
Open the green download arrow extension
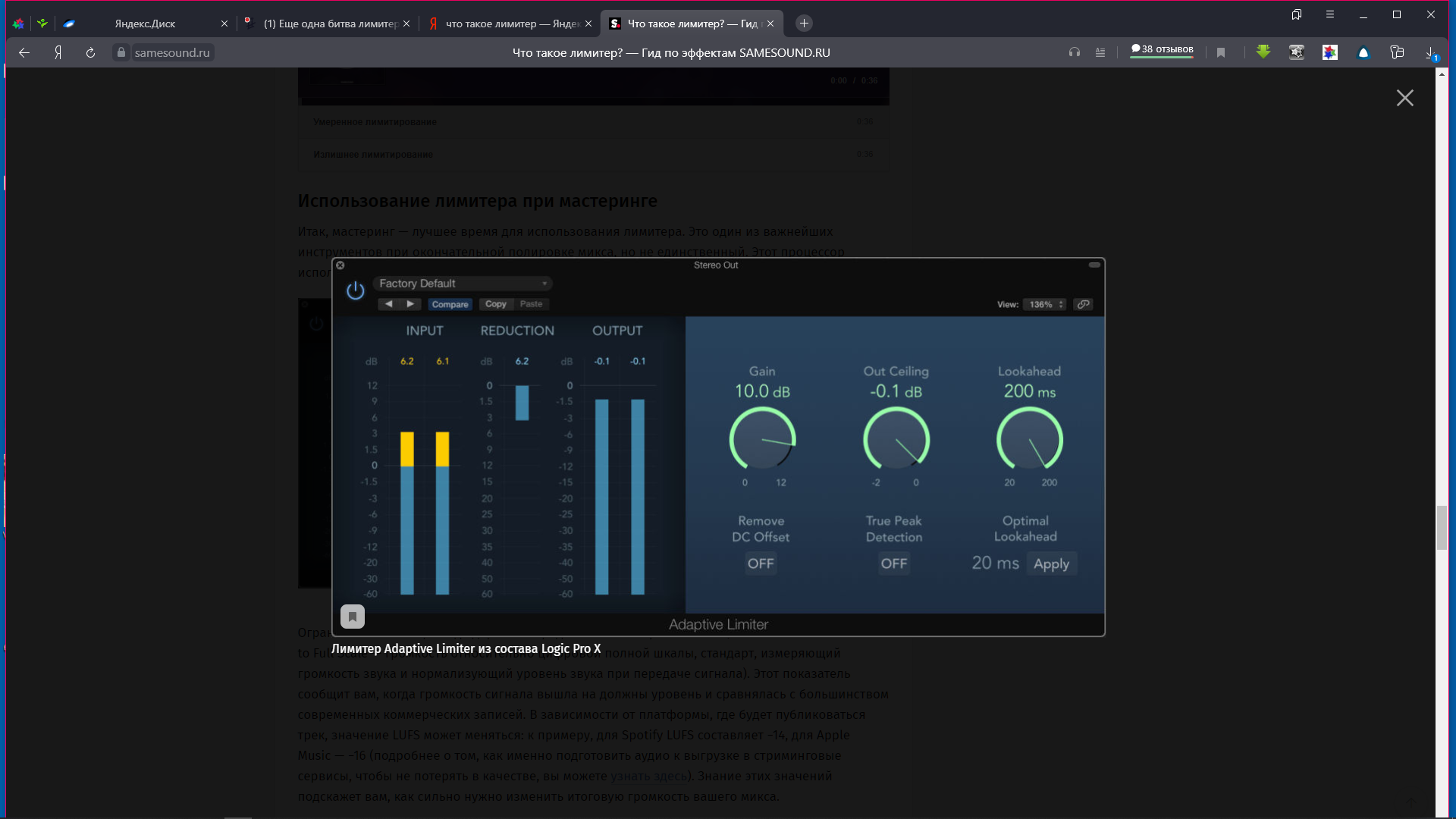point(1263,52)
